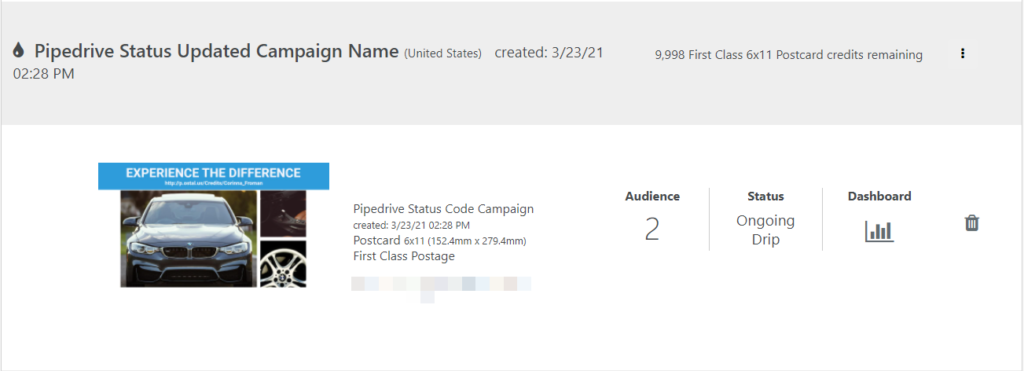This screenshot has height=371, width=1024.
Task: Click the Status column heading
Action: pyautogui.click(x=765, y=196)
